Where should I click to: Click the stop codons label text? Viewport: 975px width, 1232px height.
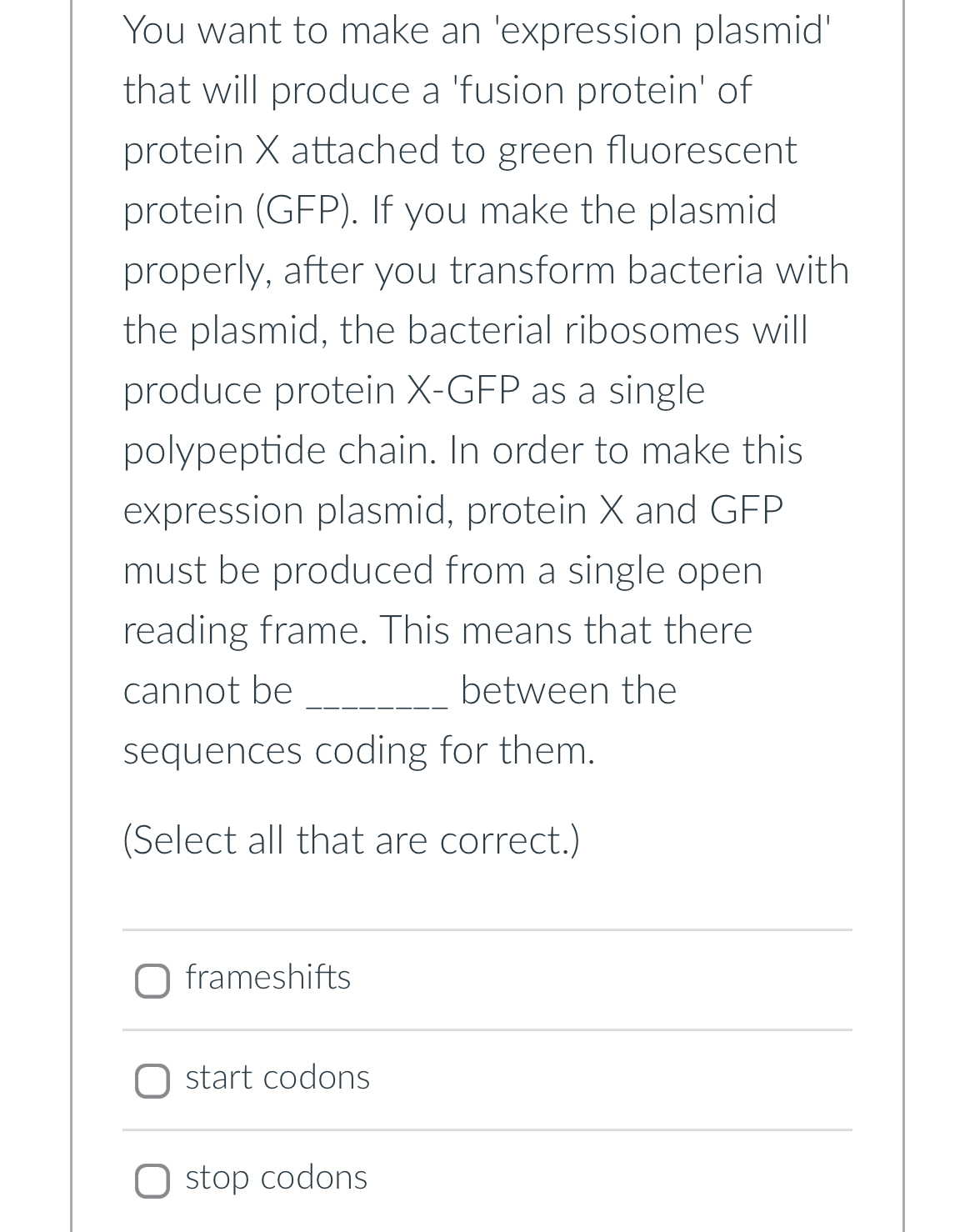(276, 1179)
